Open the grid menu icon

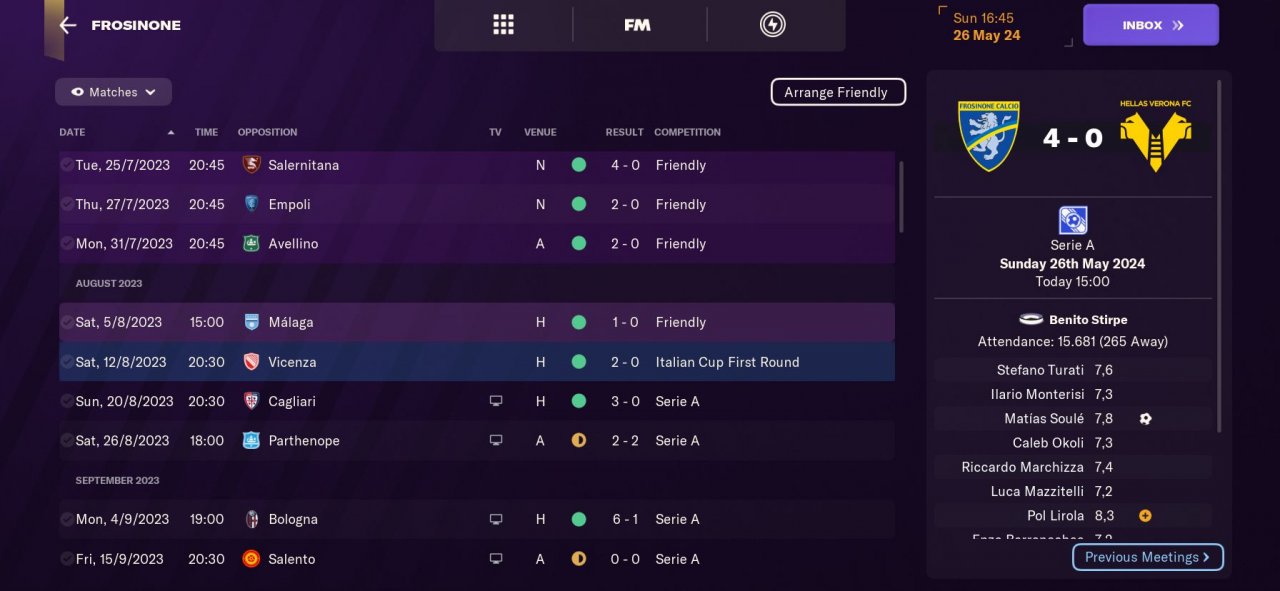[503, 25]
